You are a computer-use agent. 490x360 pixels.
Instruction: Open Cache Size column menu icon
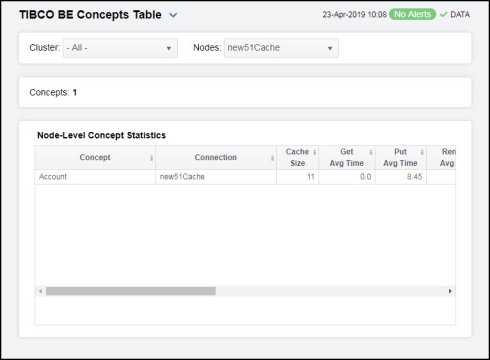(x=315, y=152)
